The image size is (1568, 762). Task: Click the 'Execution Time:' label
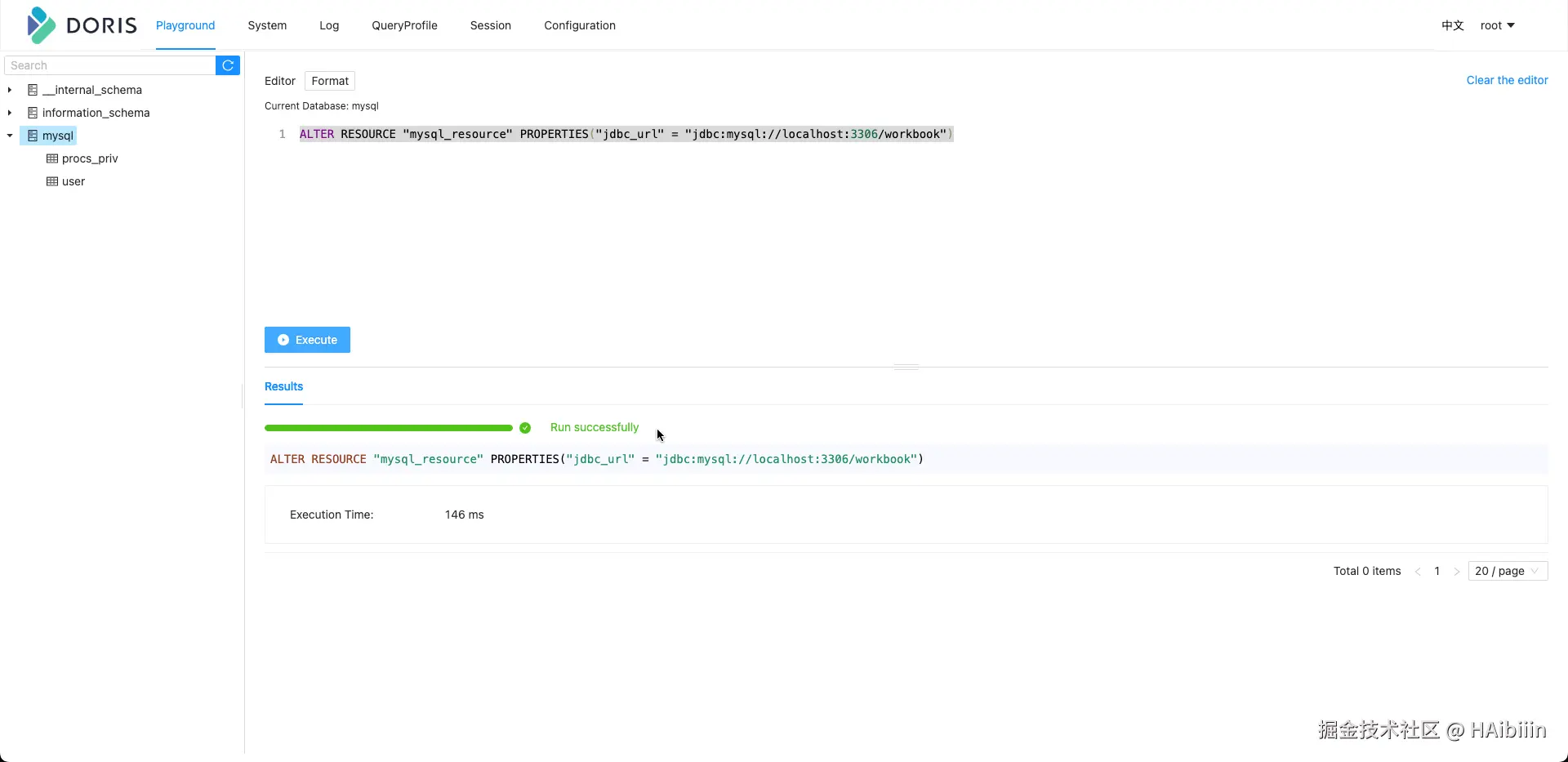(x=332, y=515)
